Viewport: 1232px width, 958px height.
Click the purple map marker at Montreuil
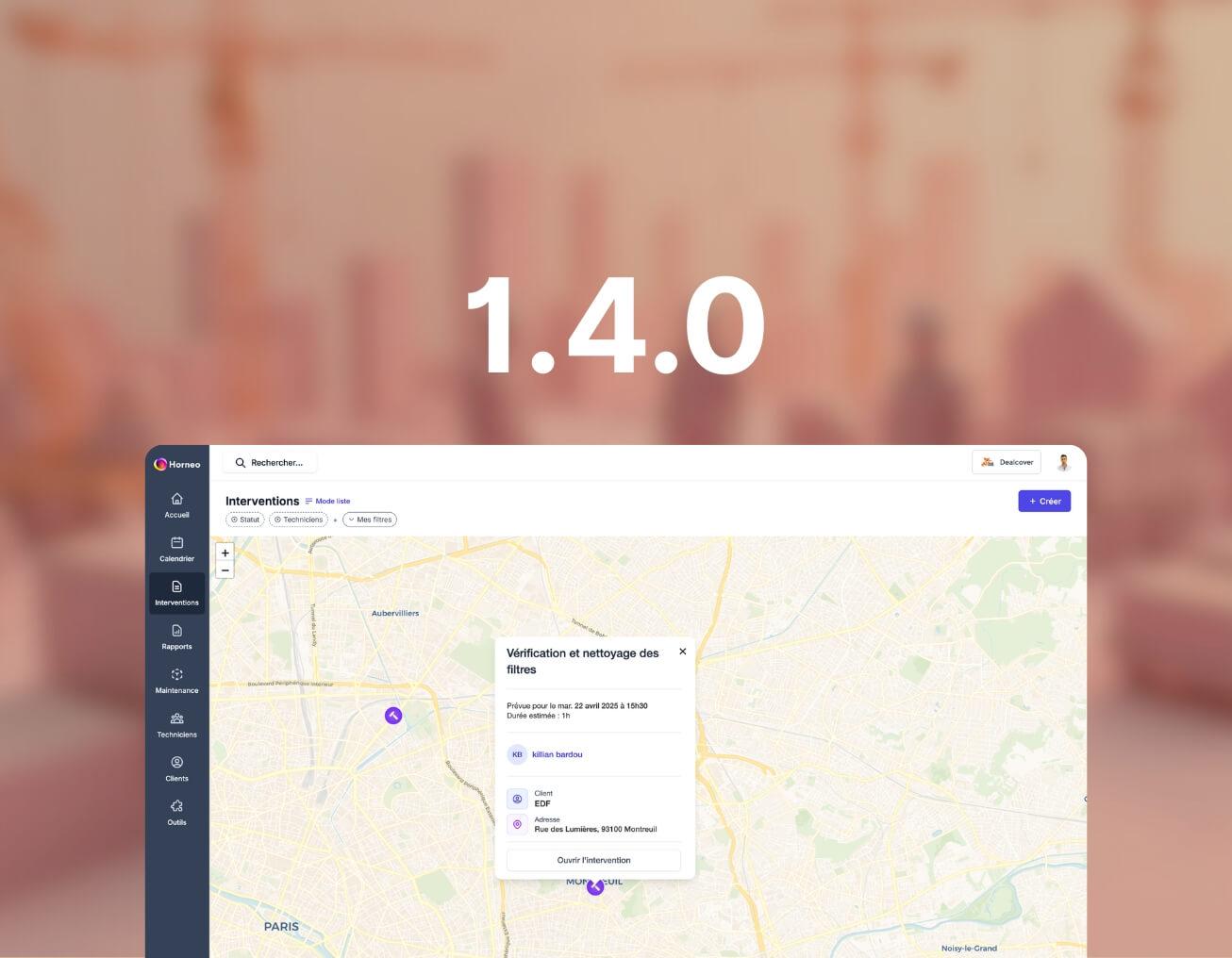pyautogui.click(x=594, y=887)
